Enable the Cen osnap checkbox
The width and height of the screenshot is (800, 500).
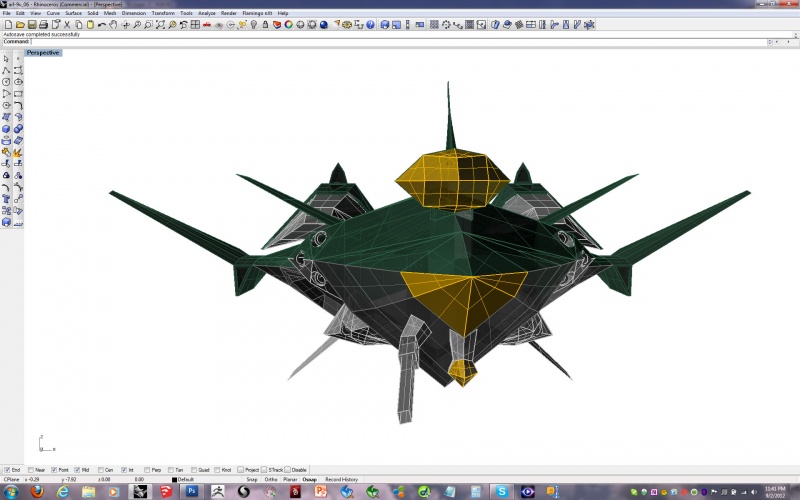click(101, 470)
